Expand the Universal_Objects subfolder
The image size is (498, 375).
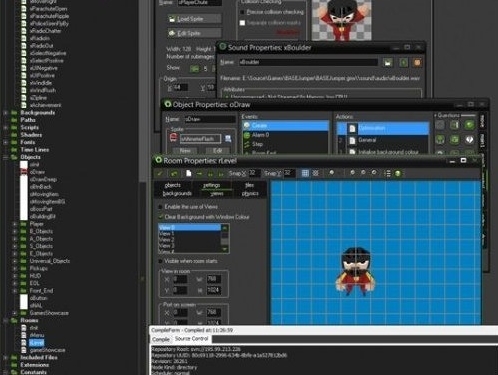[15, 261]
